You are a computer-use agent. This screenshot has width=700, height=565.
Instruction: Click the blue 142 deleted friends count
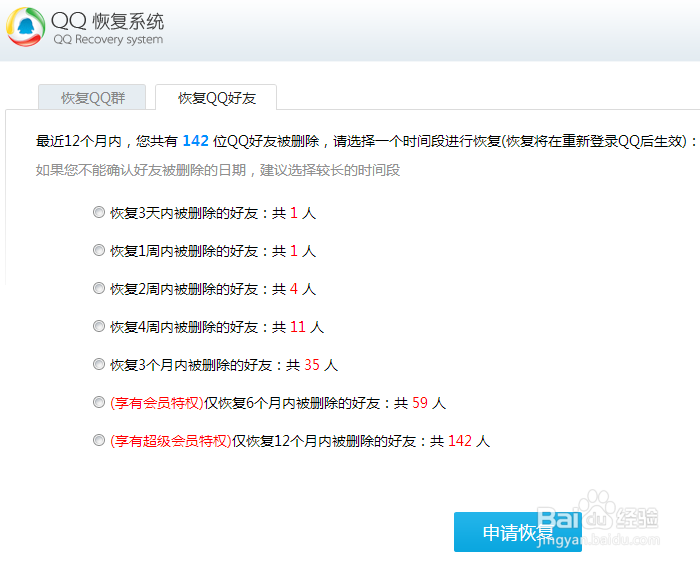pyautogui.click(x=196, y=141)
